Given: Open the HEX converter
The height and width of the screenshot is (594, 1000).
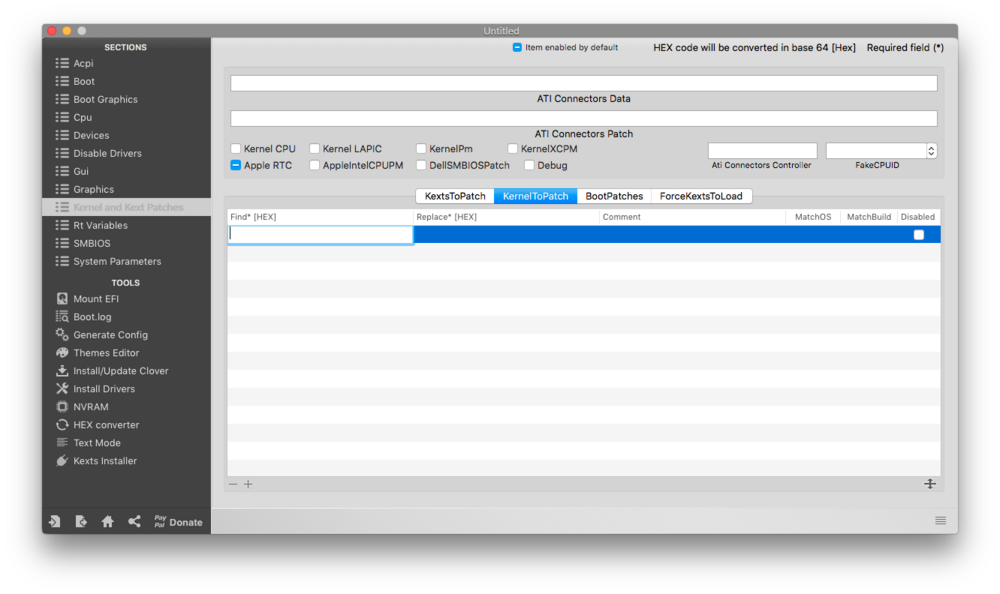Looking at the screenshot, I should click(104, 425).
